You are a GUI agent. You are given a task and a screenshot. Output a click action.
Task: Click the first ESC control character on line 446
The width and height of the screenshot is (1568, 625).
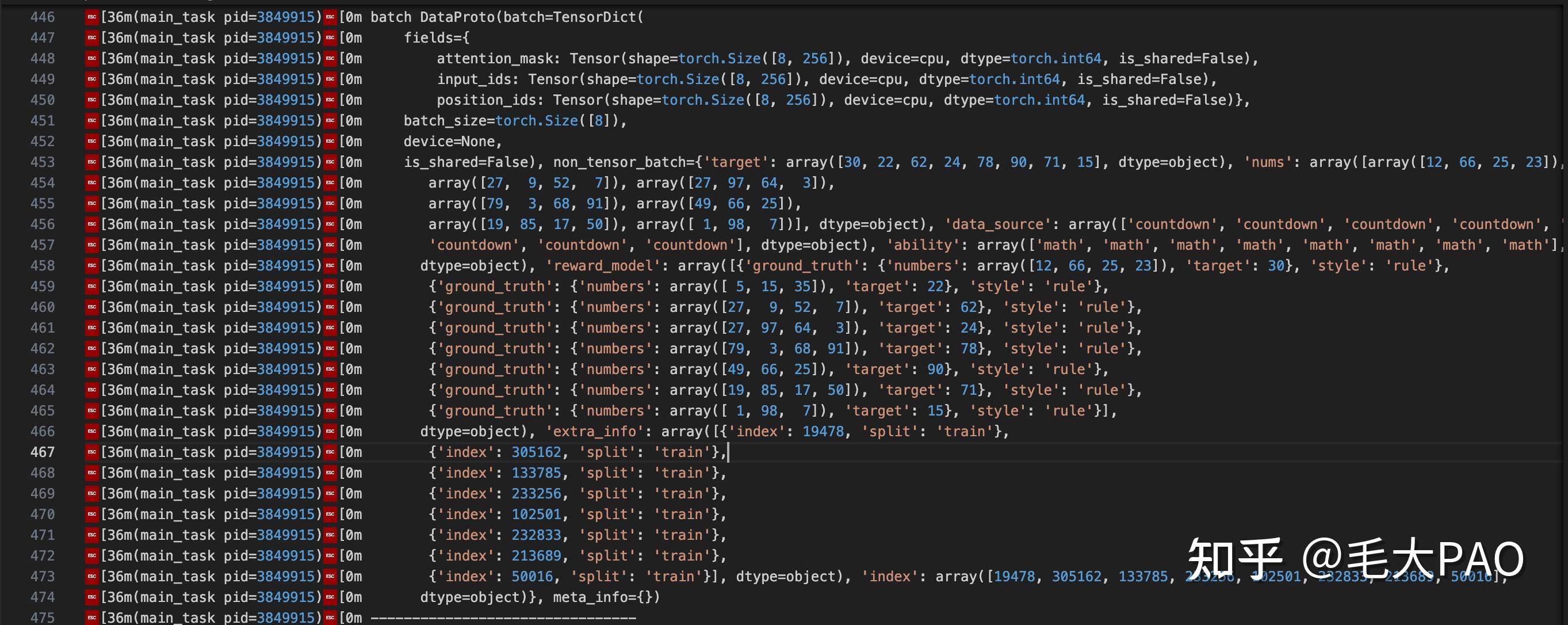(x=92, y=17)
